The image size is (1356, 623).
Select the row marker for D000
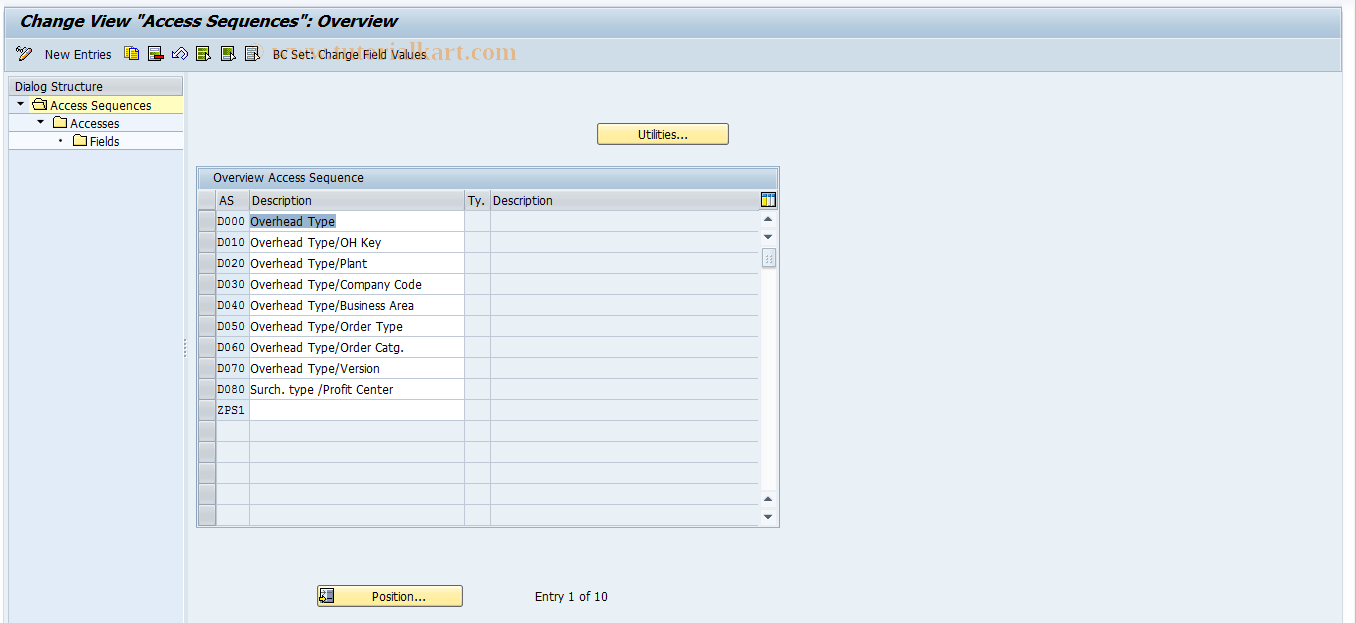click(x=207, y=221)
